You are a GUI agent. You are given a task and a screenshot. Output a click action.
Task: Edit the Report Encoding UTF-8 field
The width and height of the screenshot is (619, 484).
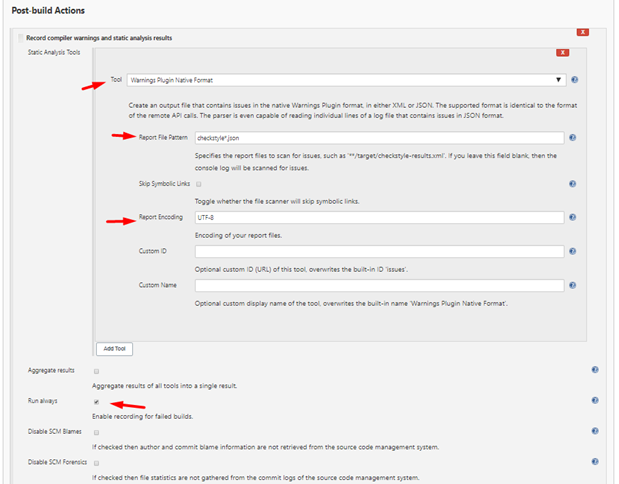379,218
